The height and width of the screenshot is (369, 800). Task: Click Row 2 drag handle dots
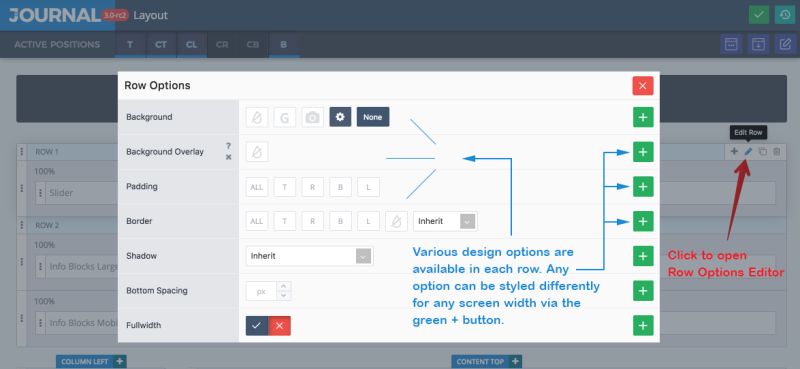[21, 225]
